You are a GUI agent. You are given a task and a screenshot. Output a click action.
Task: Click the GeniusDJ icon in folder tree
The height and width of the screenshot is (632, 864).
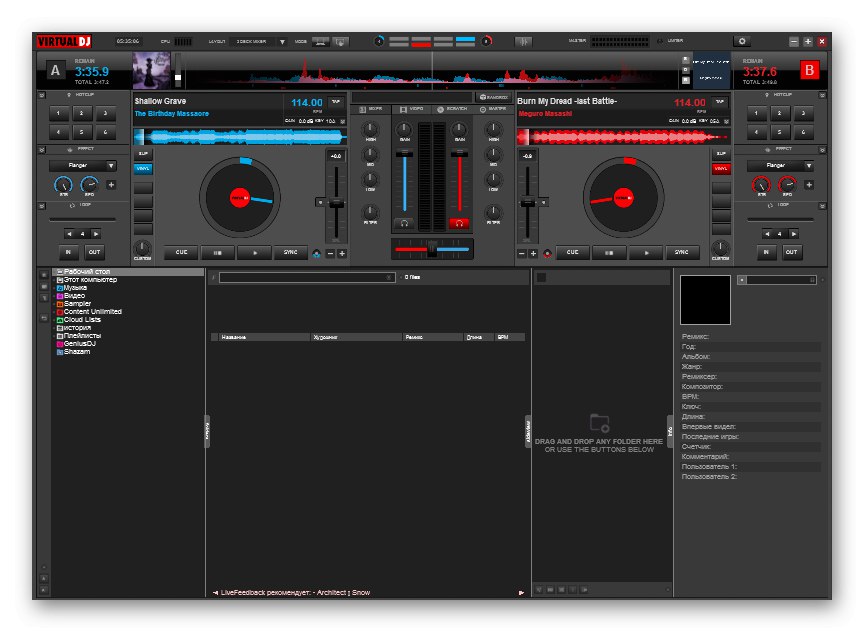[x=61, y=344]
